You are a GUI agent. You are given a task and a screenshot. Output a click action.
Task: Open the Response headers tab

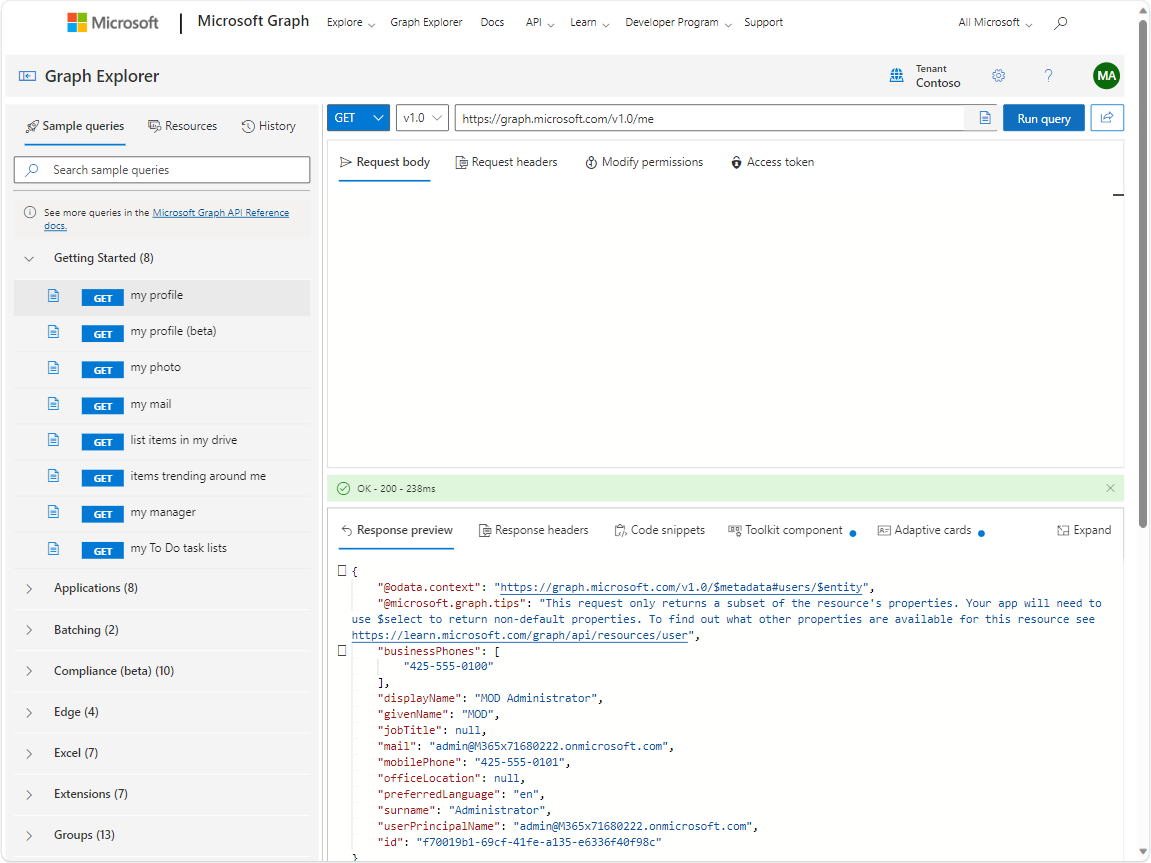tap(534, 530)
